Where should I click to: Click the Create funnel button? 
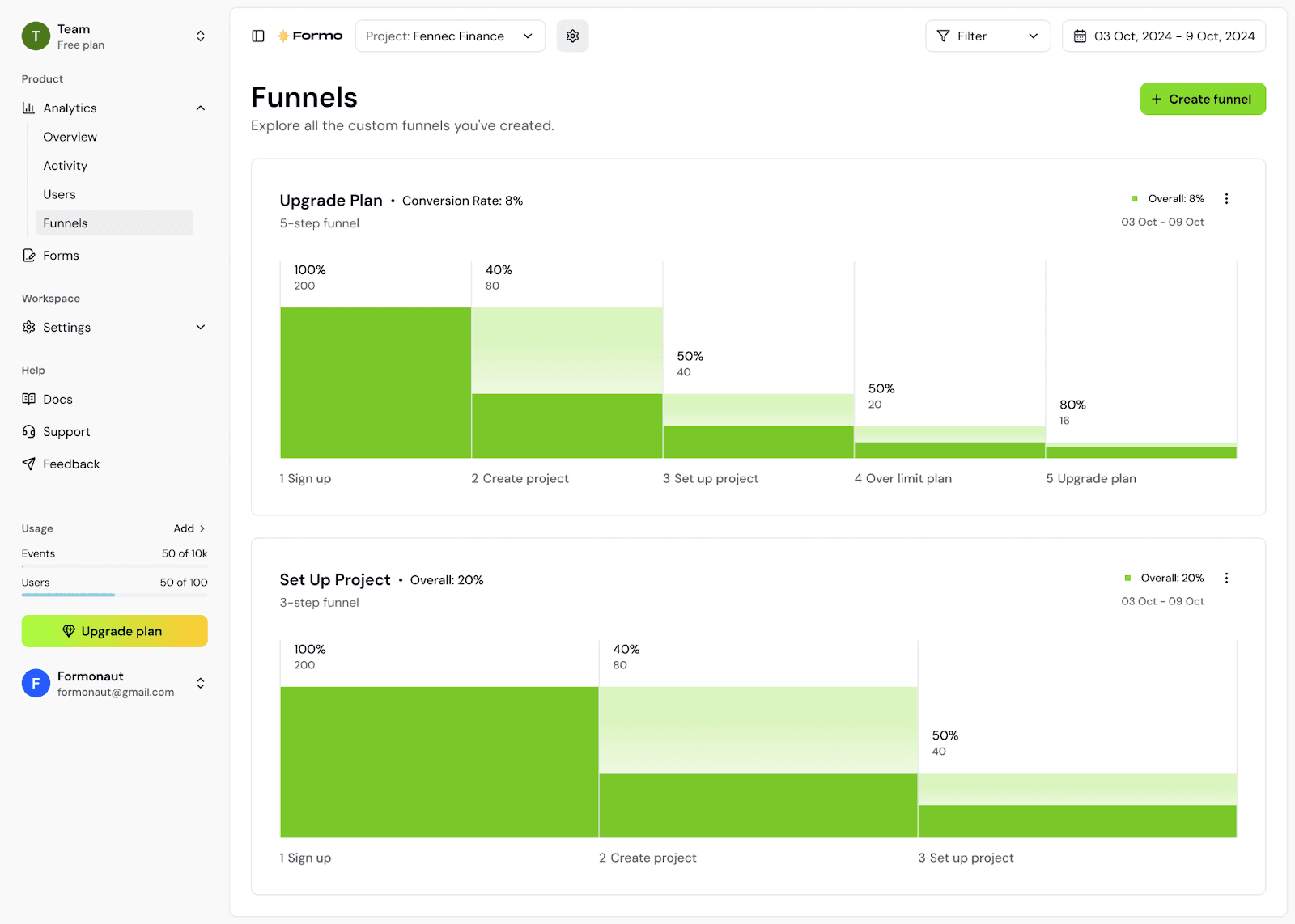click(x=1203, y=99)
